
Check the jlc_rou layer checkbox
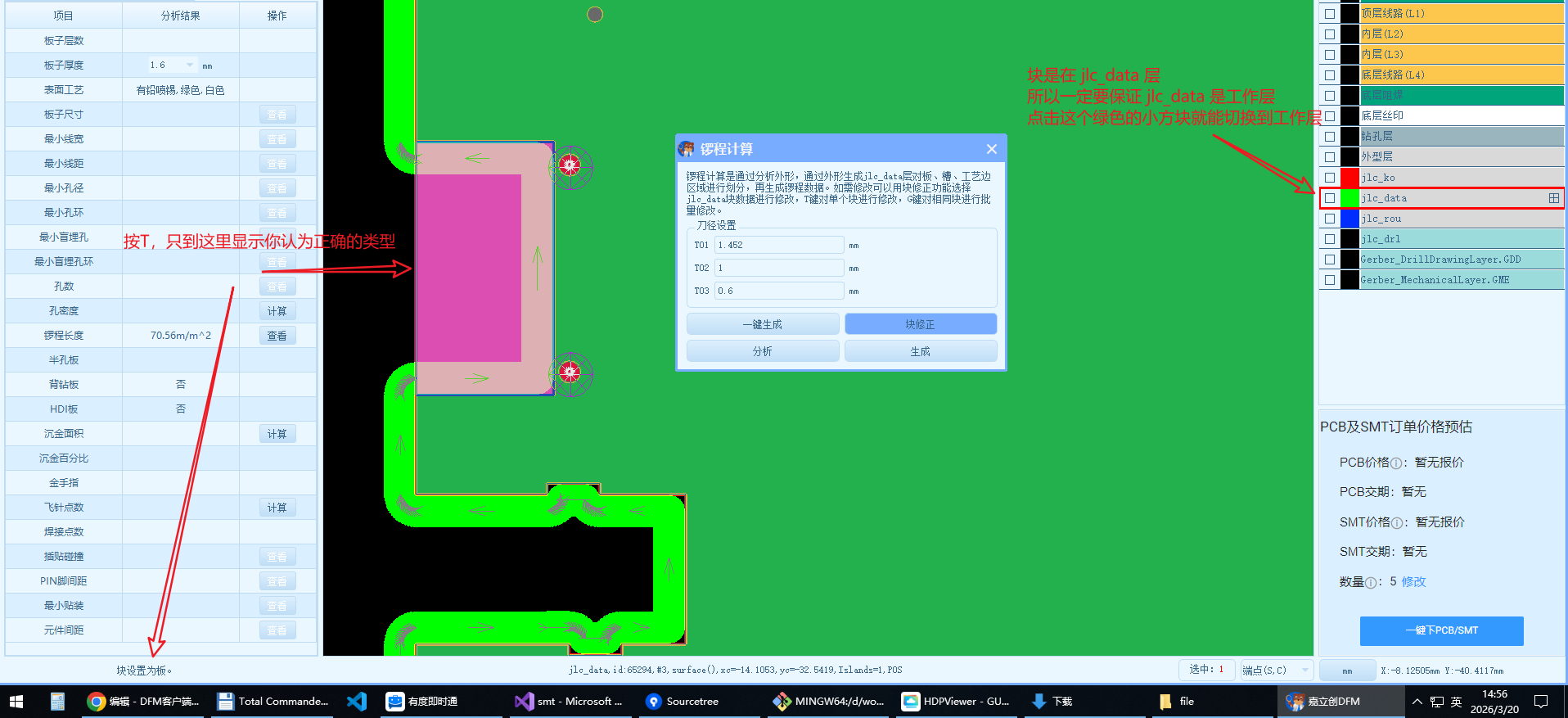coord(1330,219)
